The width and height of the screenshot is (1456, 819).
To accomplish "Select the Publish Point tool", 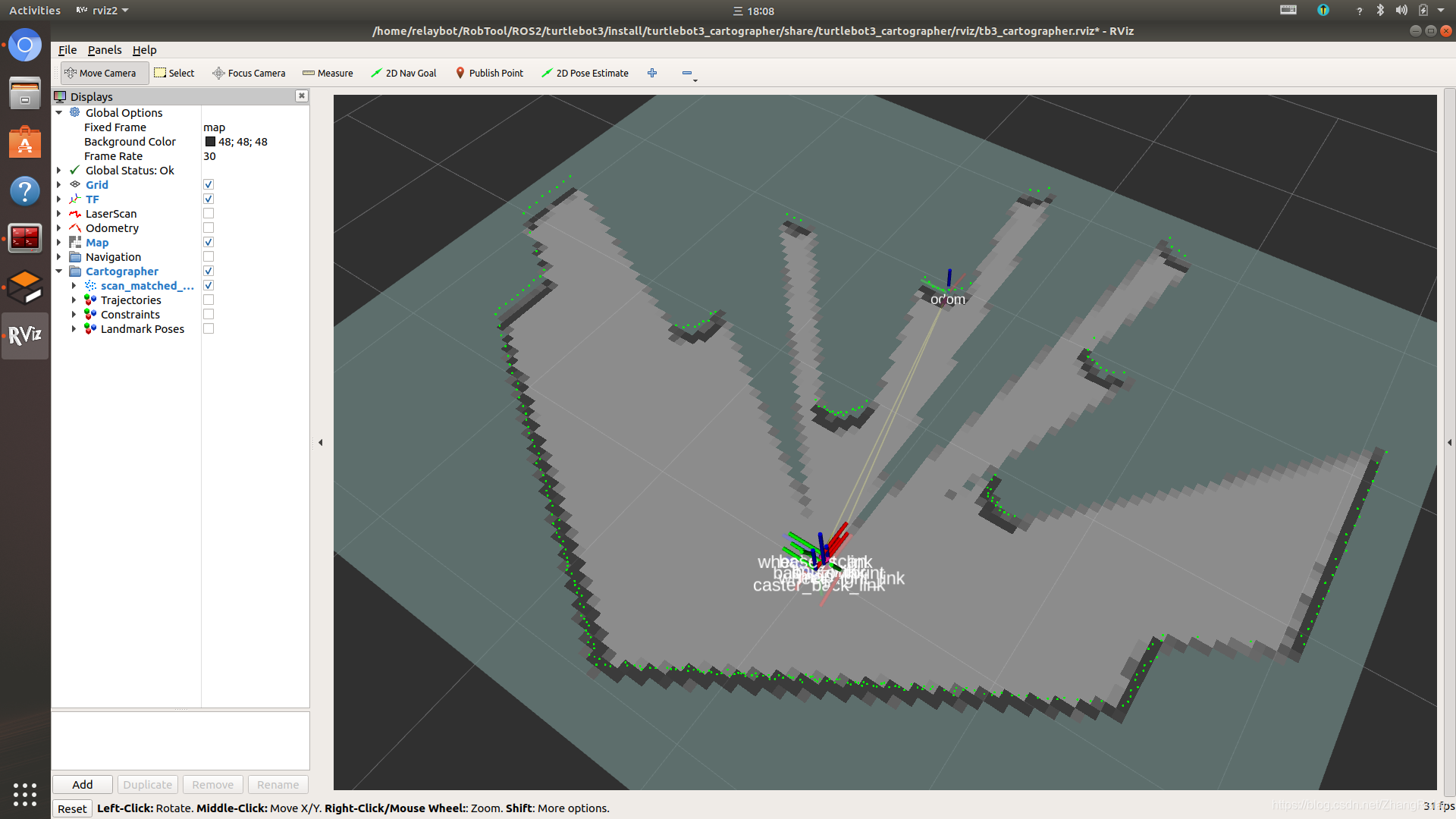I will pos(489,73).
